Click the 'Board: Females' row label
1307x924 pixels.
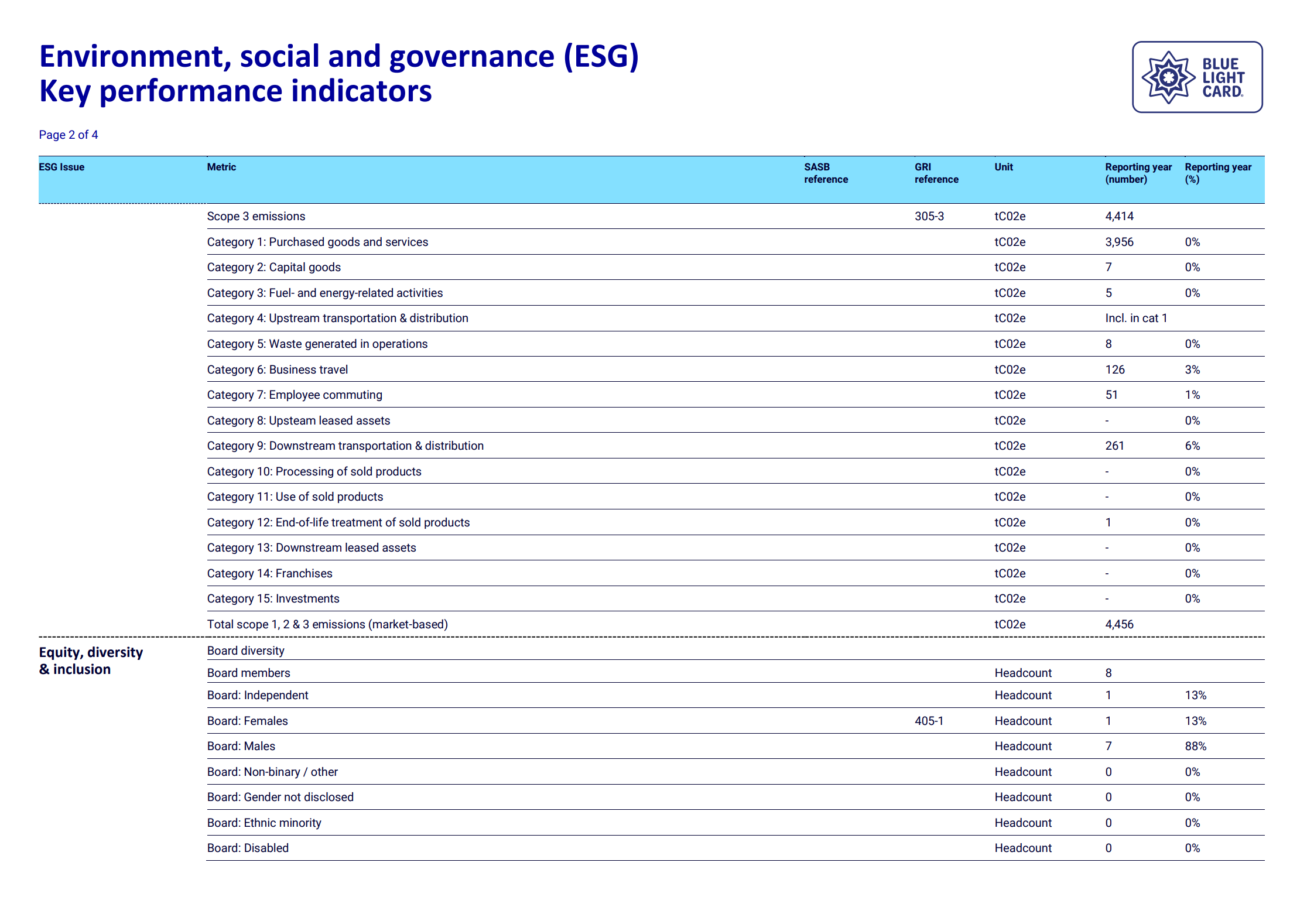click(247, 721)
